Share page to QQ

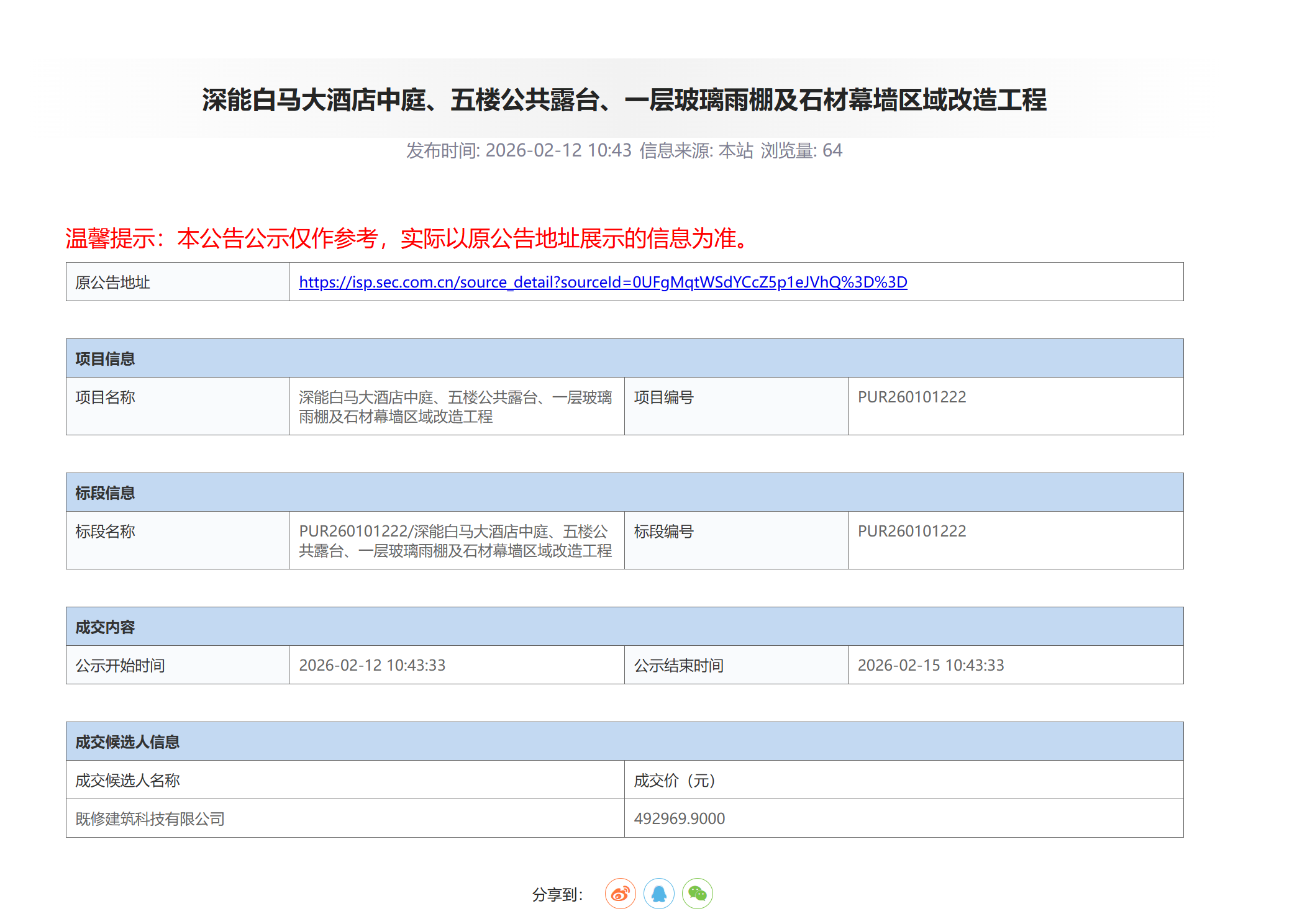pyautogui.click(x=658, y=894)
